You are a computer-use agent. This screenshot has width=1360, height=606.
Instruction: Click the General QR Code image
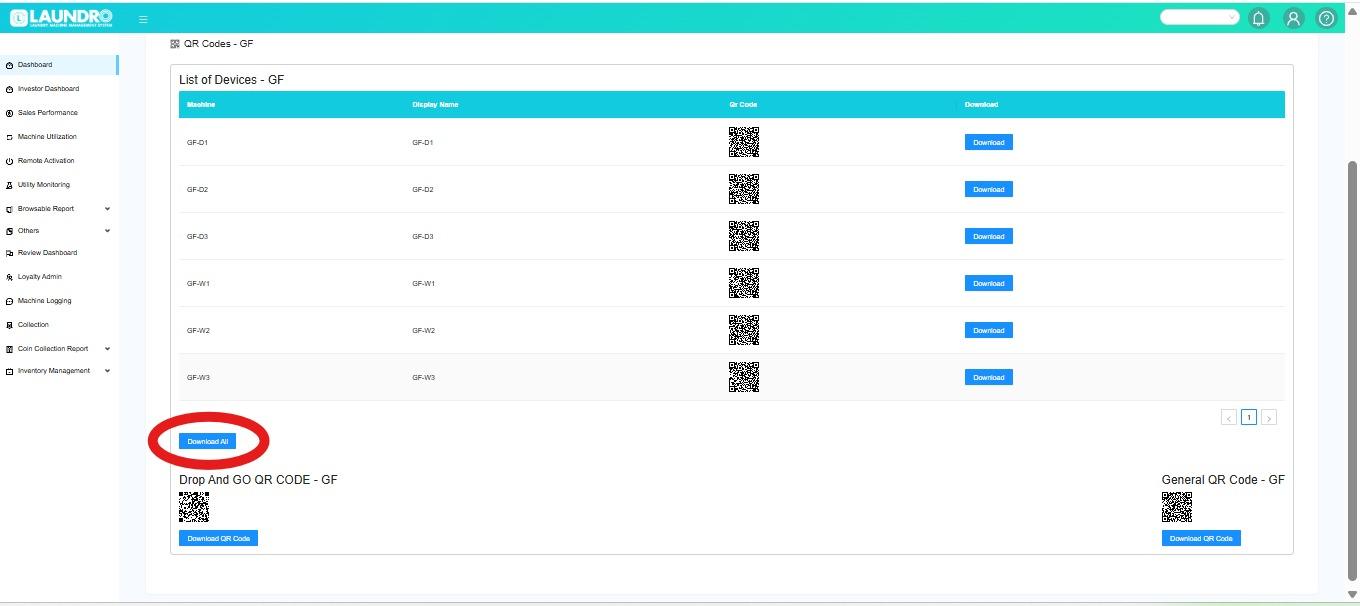coord(1177,507)
